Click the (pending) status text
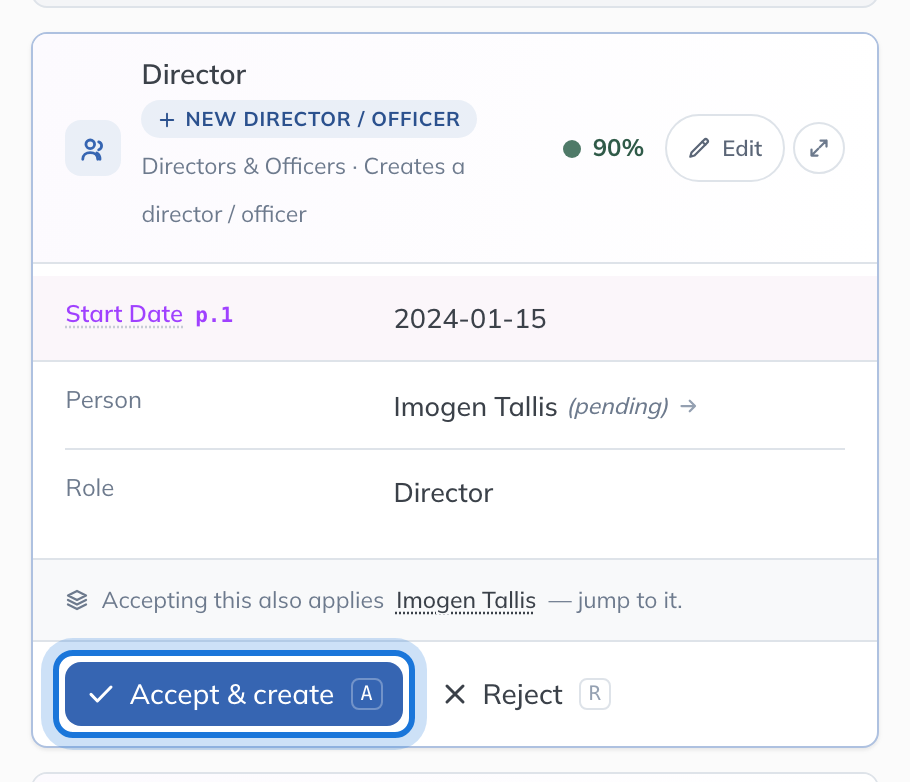The height and width of the screenshot is (782, 910). [x=618, y=407]
